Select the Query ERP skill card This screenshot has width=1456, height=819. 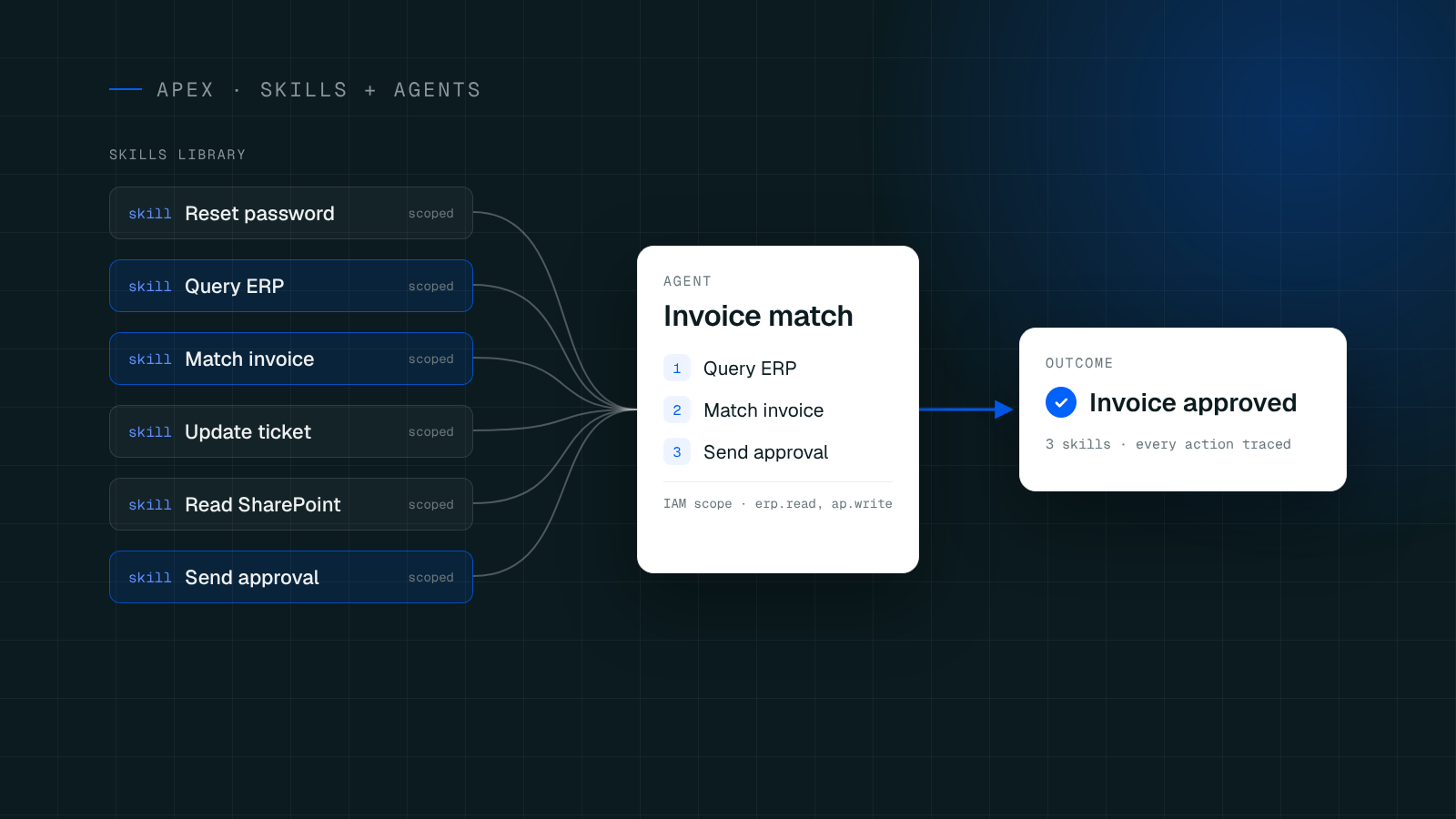291,286
